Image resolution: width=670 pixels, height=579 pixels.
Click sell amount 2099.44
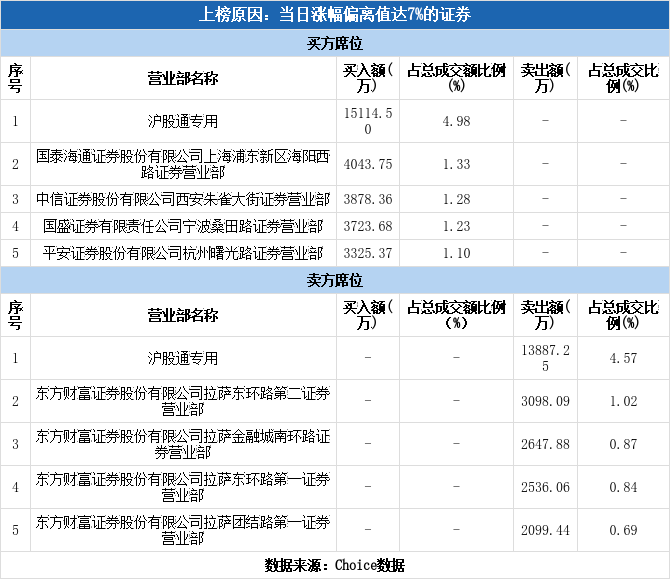coord(545,530)
